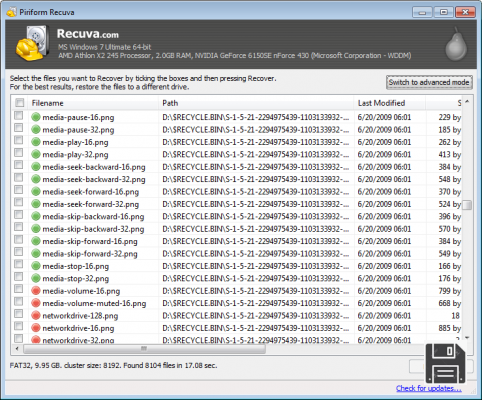The image size is (482, 400).
Task: Click the horizontal scrollbar left arrow
Action: [17, 349]
